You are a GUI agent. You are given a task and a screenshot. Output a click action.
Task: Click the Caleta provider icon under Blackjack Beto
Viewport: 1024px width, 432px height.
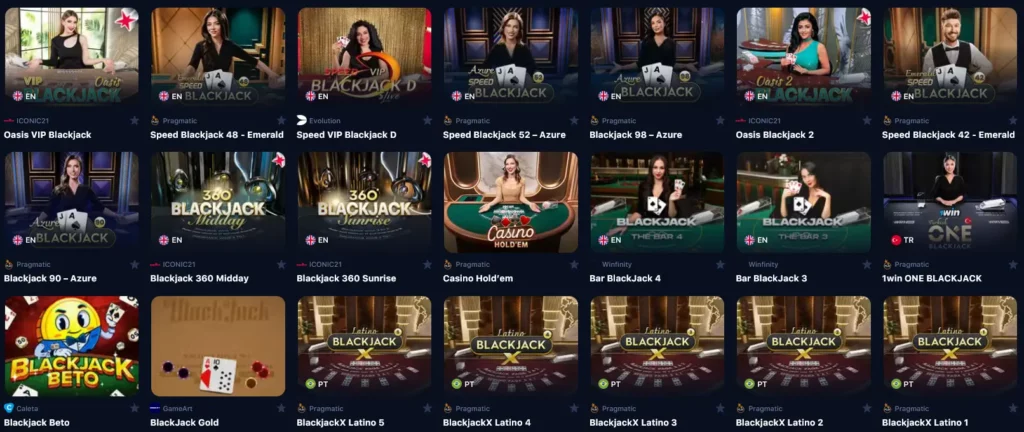pyautogui.click(x=8, y=408)
